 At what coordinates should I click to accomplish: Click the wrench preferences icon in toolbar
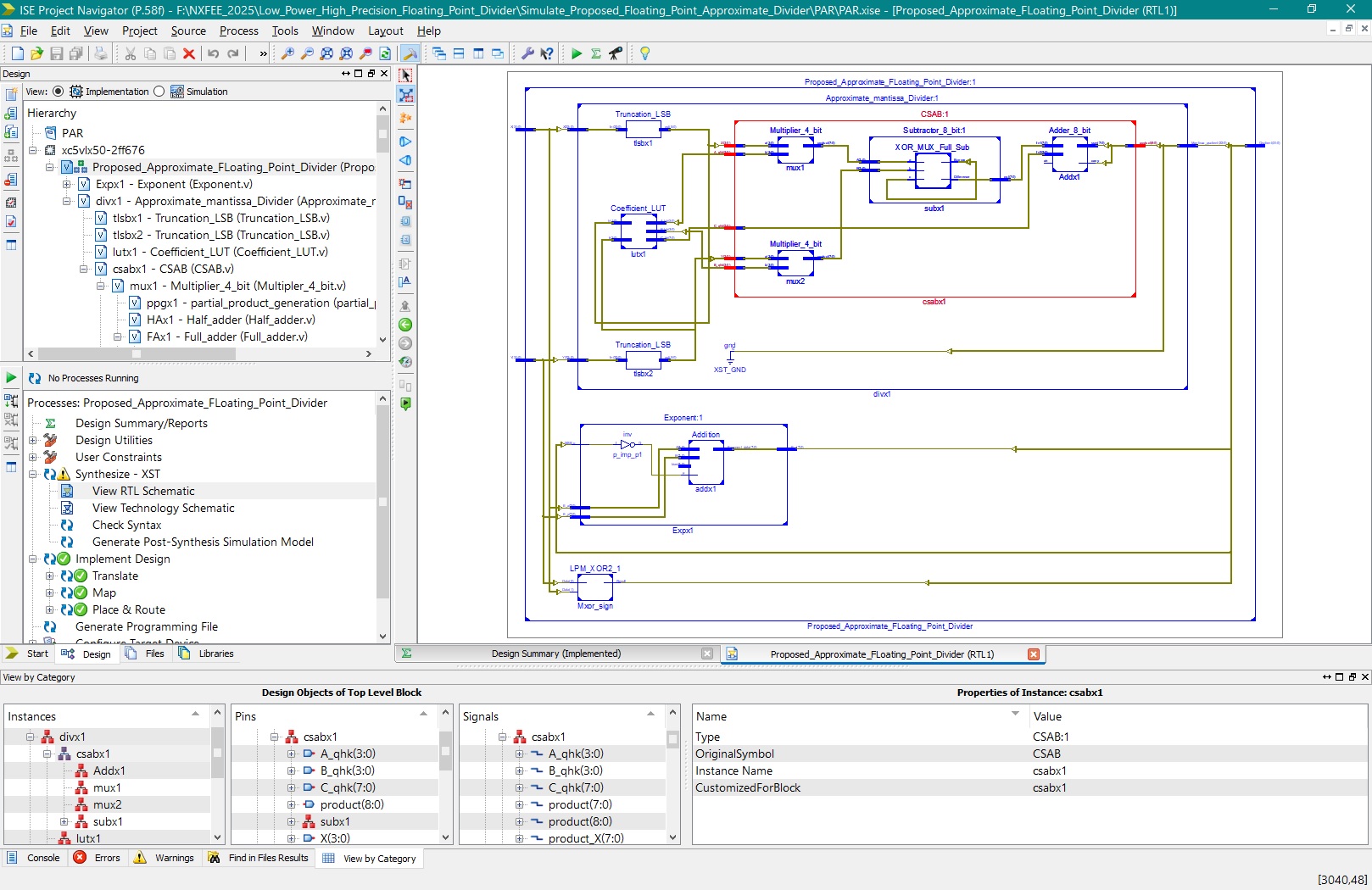527,53
